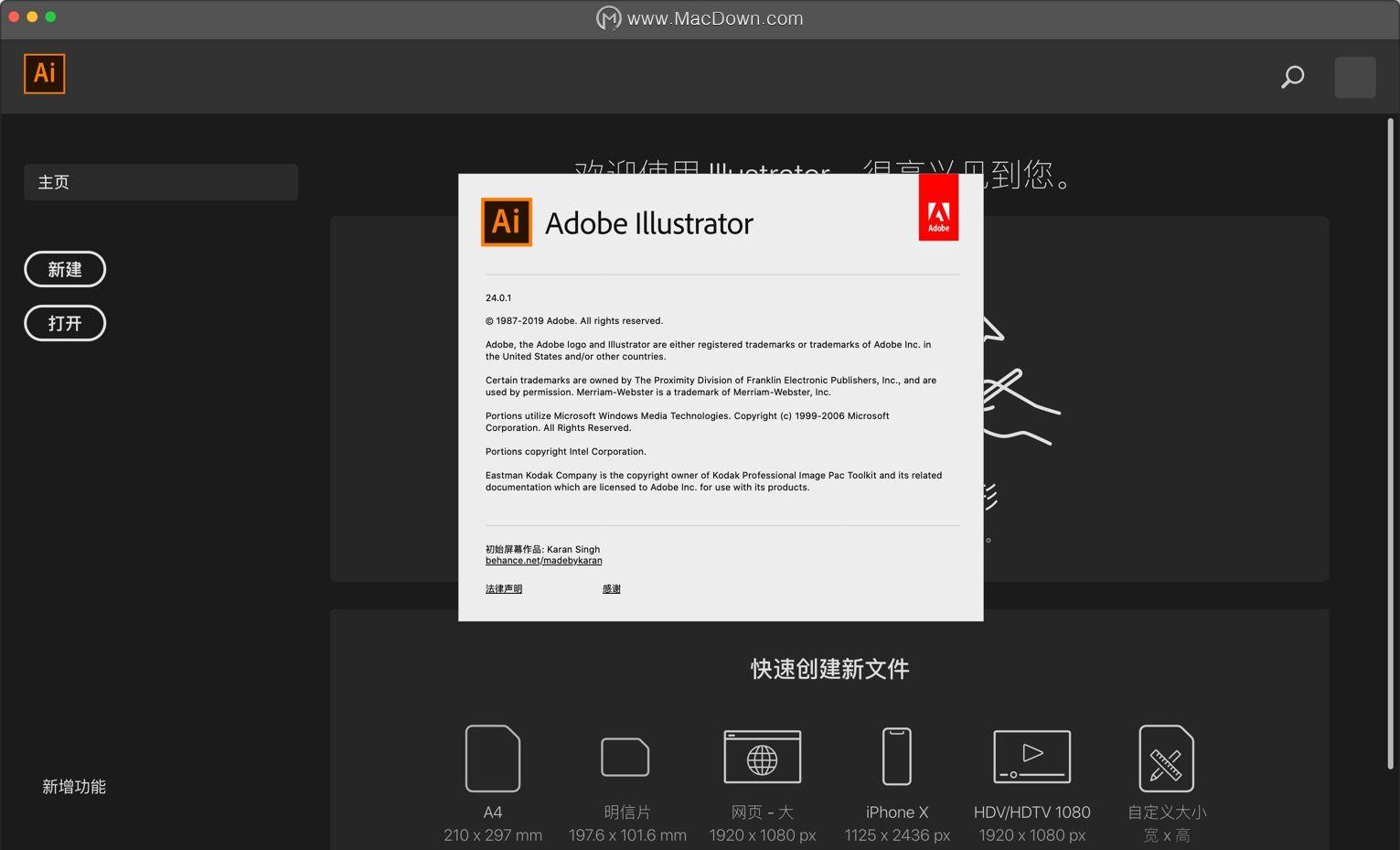This screenshot has width=1400, height=850.
Task: Choose the 自定义大小 custom size preset icon
Action: coord(1166,759)
